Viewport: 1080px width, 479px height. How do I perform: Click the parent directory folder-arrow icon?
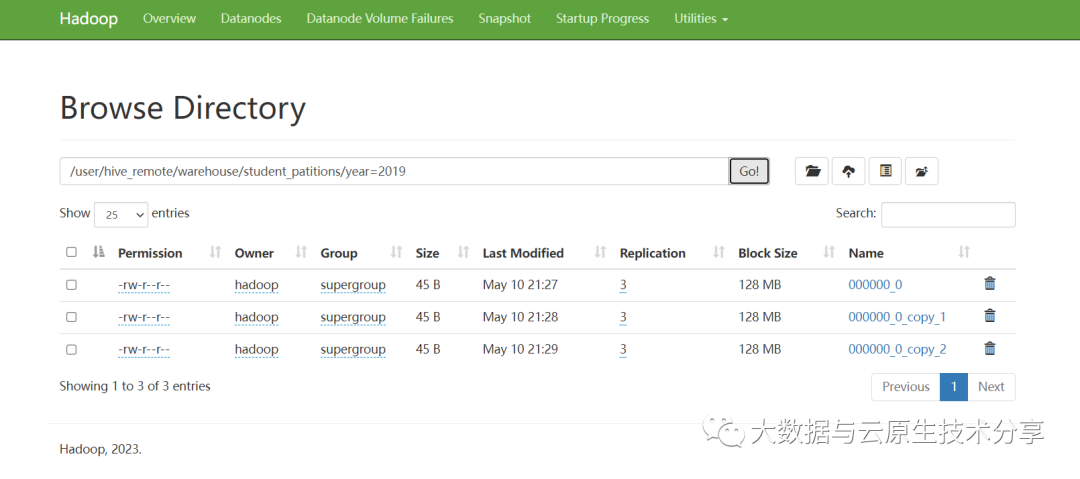921,171
